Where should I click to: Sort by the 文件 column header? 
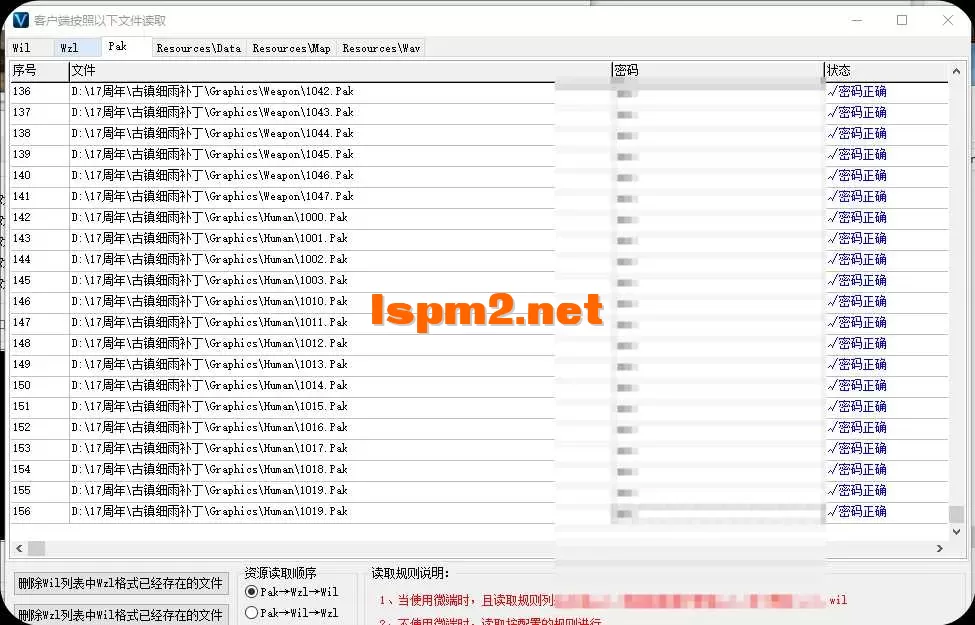coord(340,71)
